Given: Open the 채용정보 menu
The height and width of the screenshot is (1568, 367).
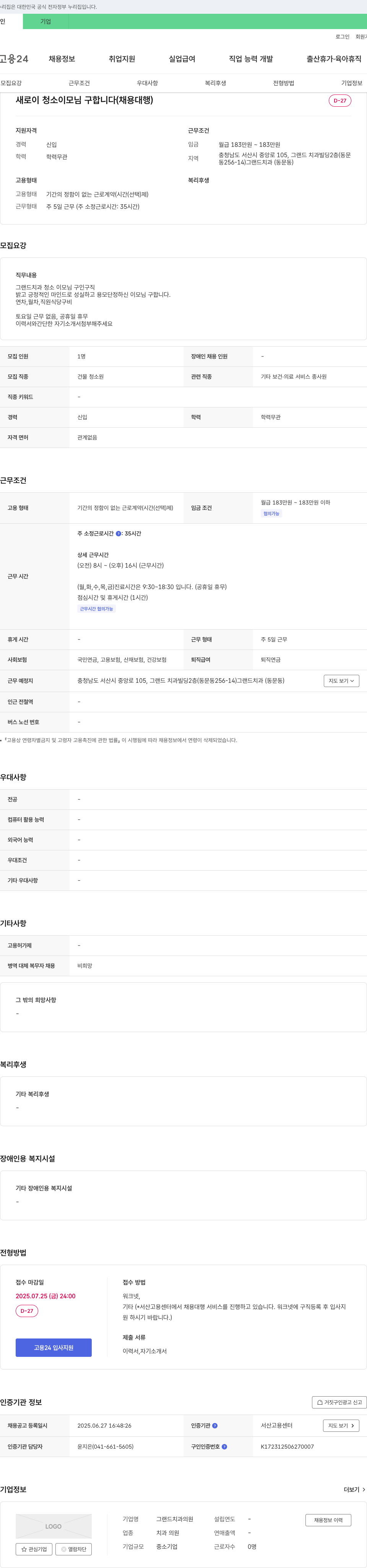Looking at the screenshot, I should (62, 59).
